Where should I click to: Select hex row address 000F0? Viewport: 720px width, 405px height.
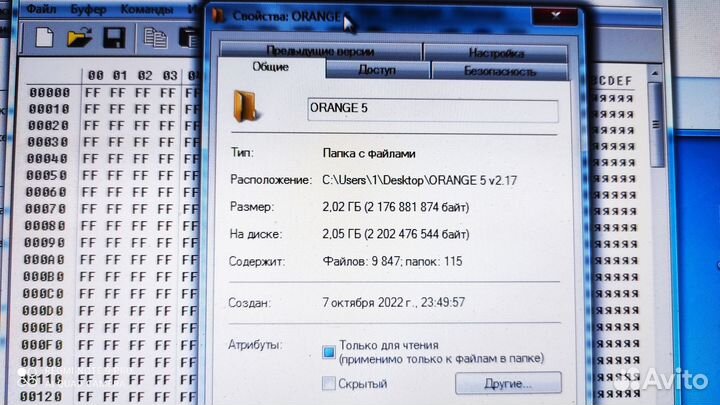coord(42,345)
